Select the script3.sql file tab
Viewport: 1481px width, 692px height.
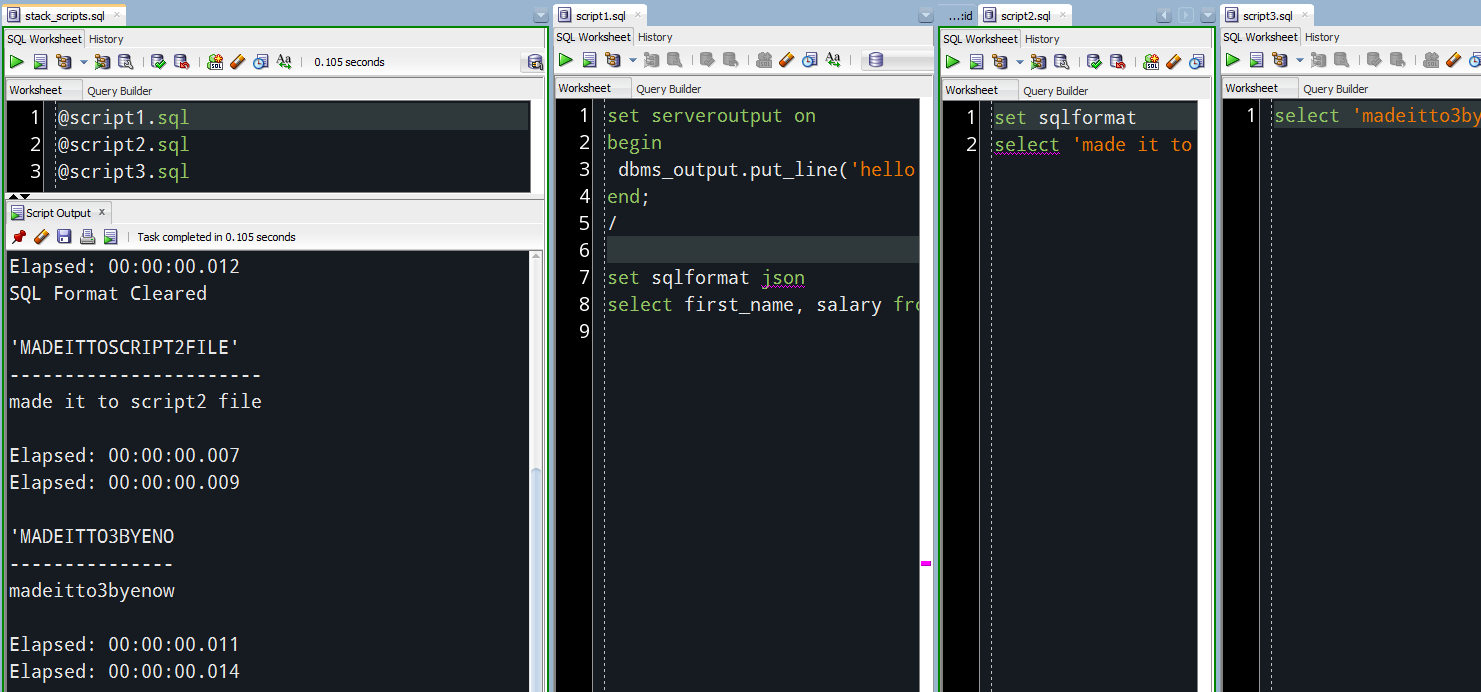(1268, 16)
